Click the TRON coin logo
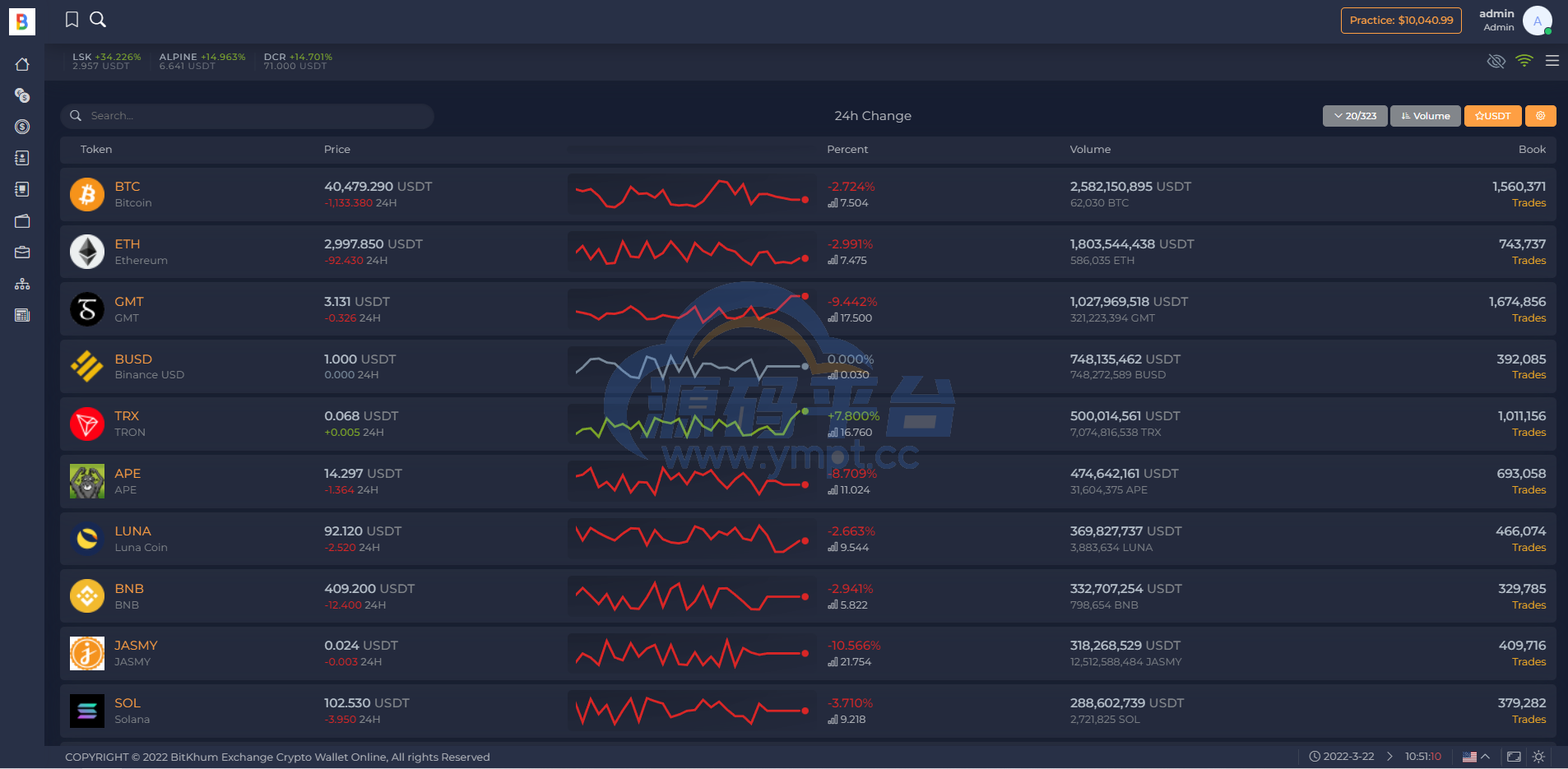Screen dimensions: 1568x769 coord(87,424)
